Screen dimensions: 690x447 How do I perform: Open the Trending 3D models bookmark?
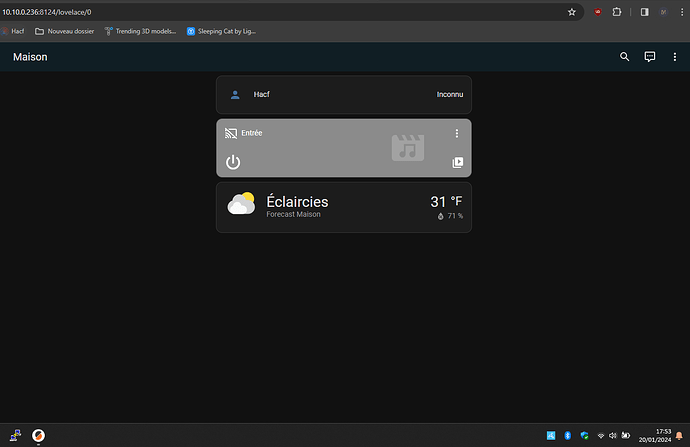click(140, 31)
